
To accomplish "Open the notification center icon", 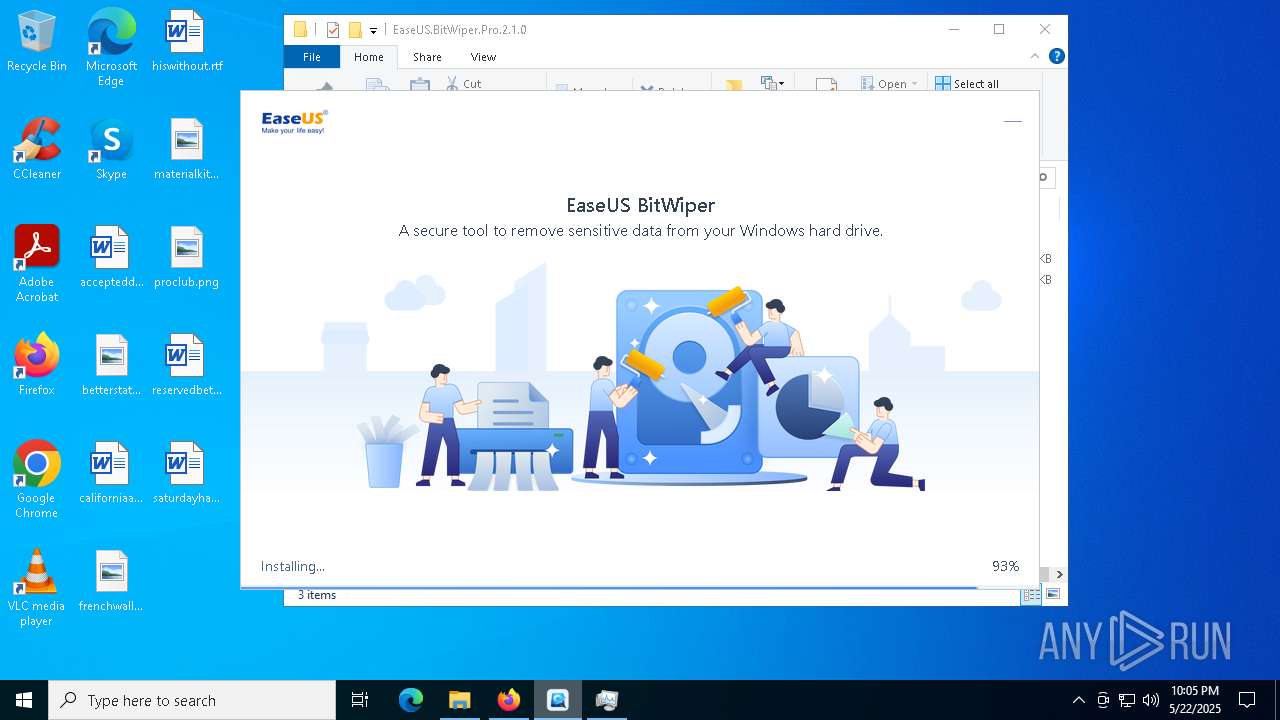I will (x=1247, y=700).
